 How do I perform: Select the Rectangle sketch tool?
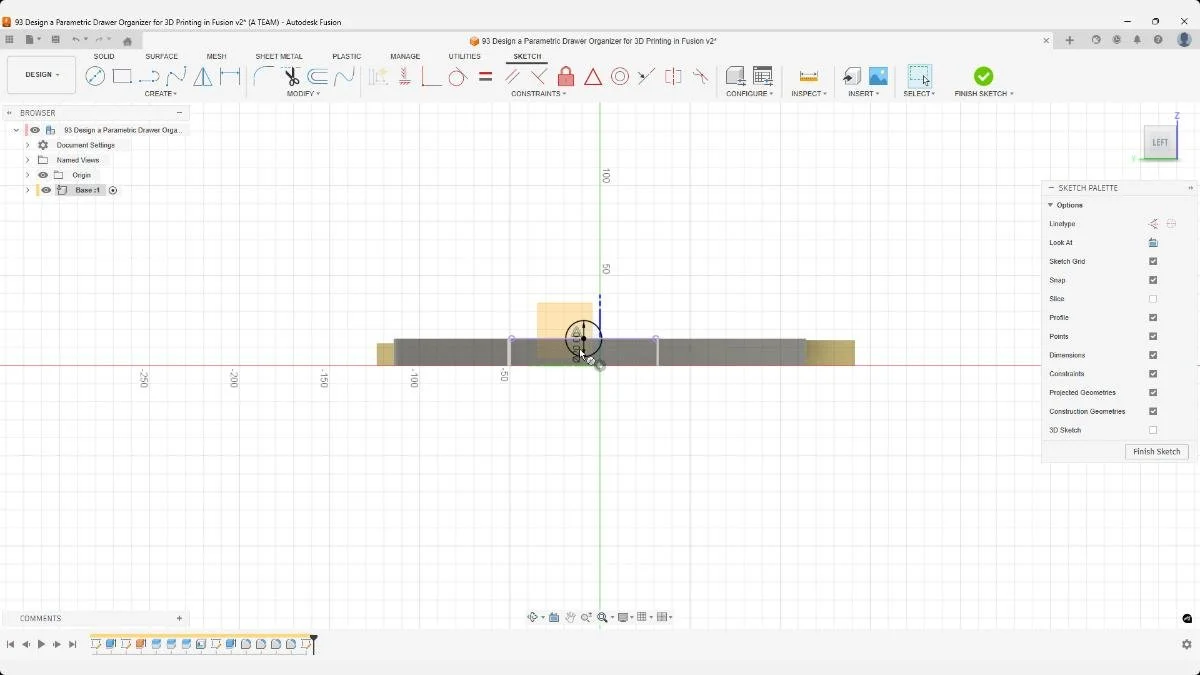click(124, 76)
